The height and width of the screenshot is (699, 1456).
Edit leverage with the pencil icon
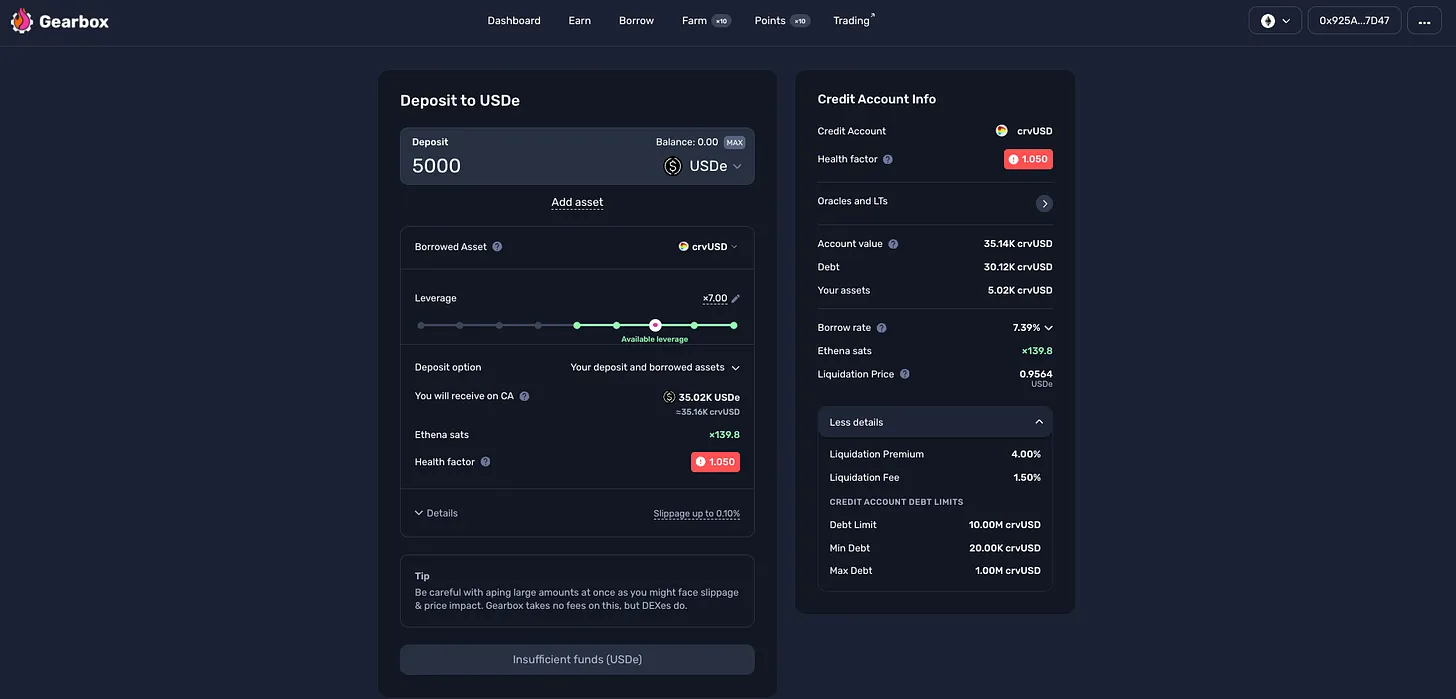[x=736, y=299]
